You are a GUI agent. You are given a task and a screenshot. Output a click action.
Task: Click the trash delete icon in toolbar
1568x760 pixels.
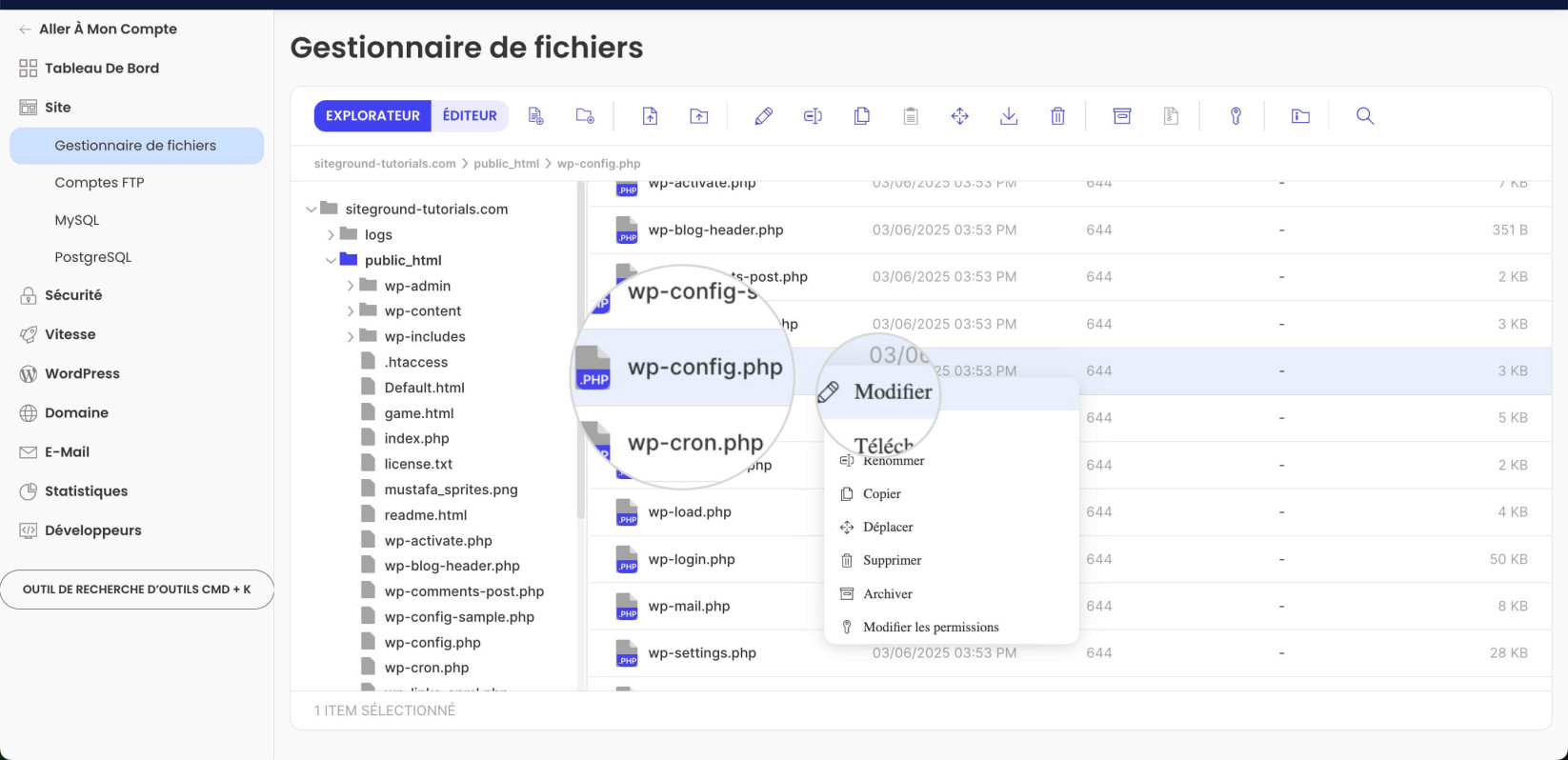(1057, 116)
